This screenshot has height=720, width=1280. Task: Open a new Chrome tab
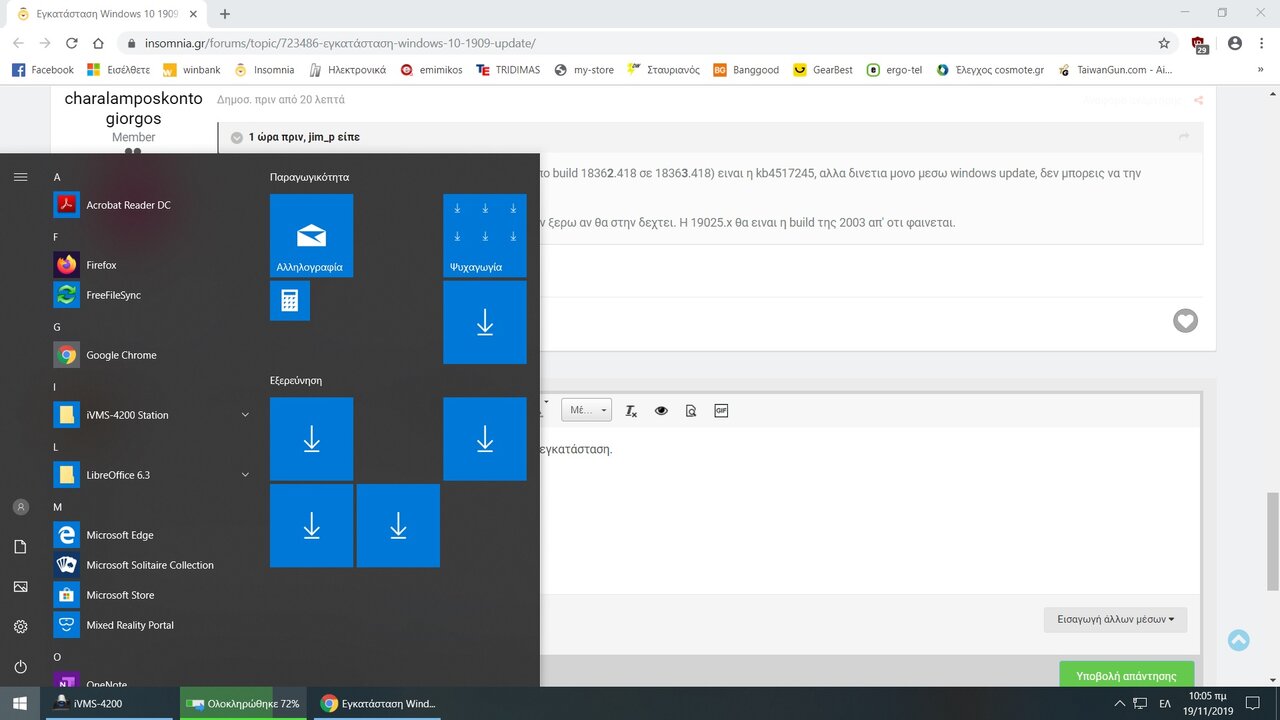(x=225, y=14)
